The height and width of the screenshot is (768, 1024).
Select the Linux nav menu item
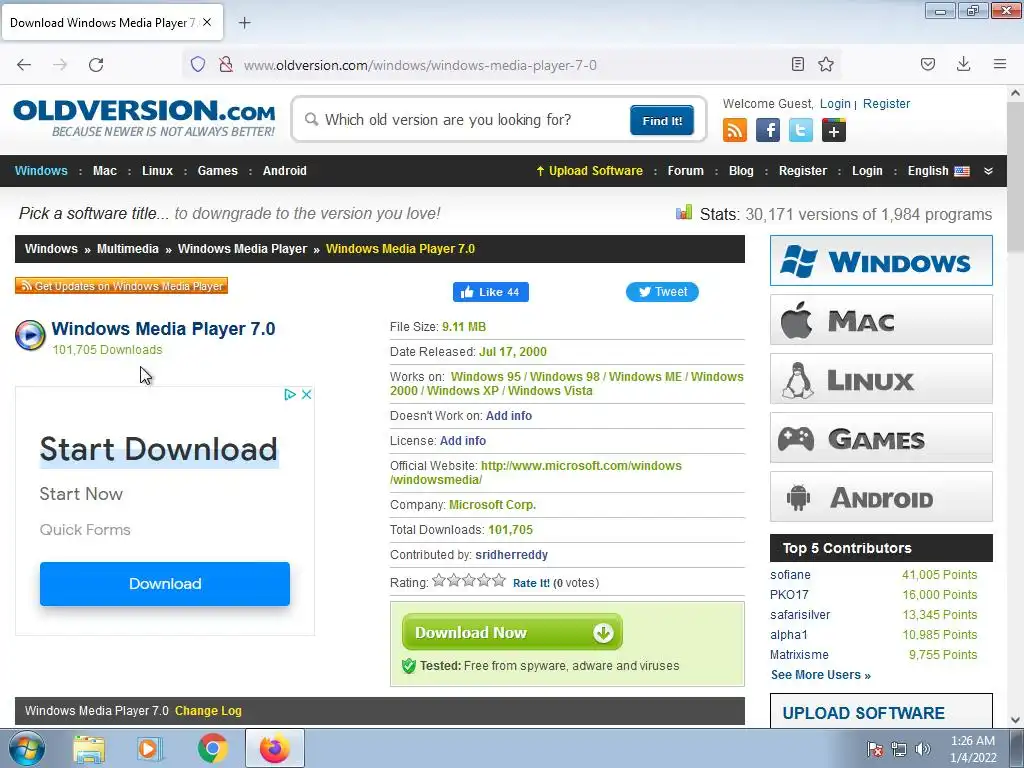pyautogui.click(x=157, y=171)
